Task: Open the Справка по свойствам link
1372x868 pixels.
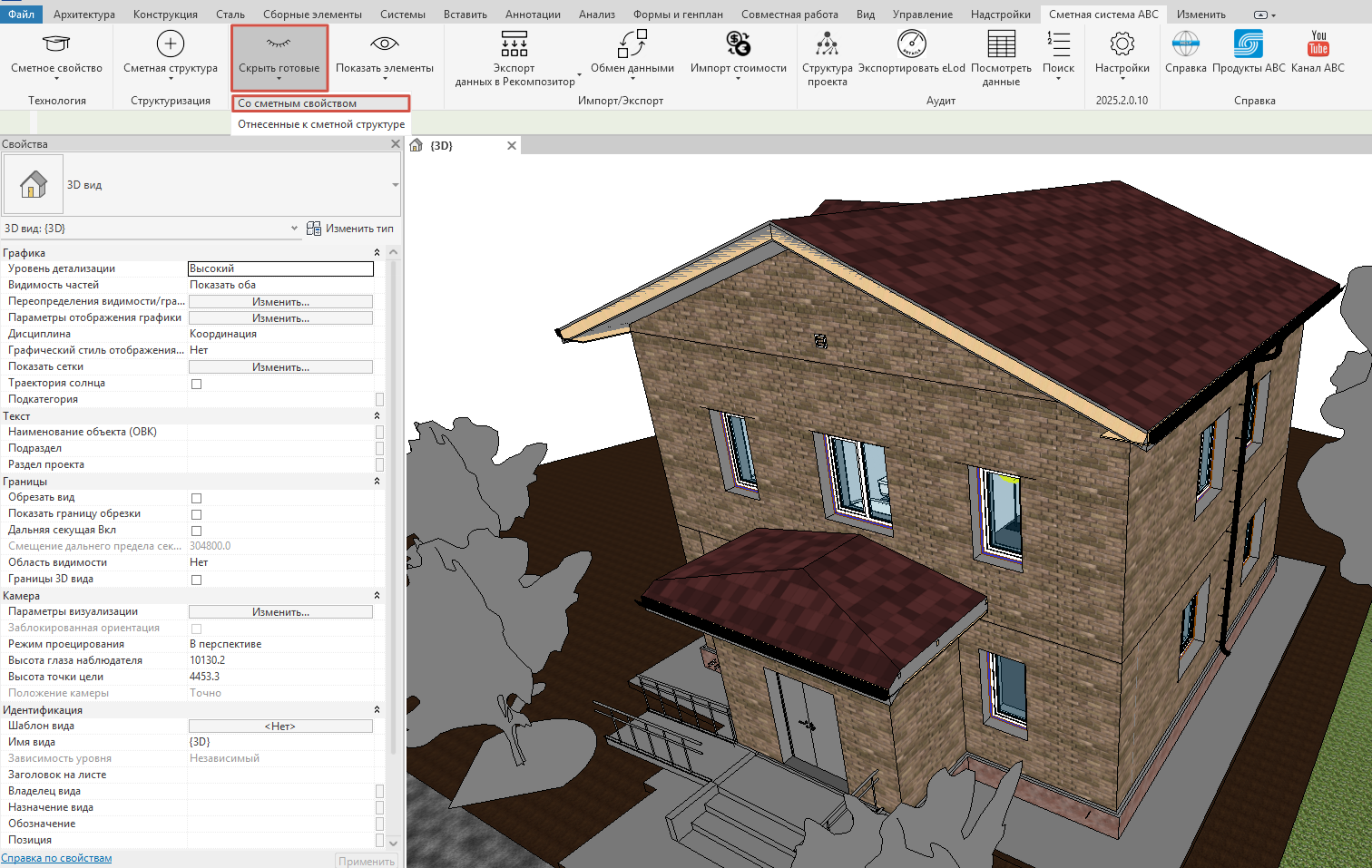Action: (56, 858)
